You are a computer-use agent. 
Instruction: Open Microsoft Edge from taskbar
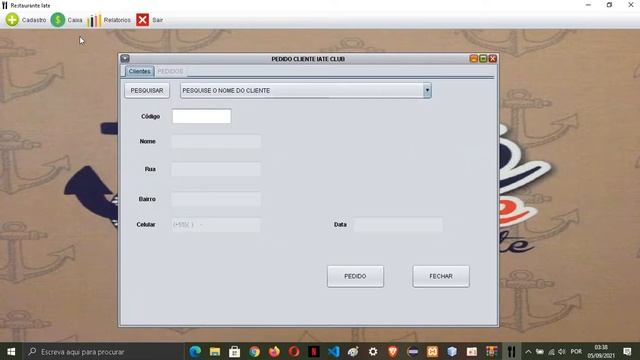pos(195,351)
